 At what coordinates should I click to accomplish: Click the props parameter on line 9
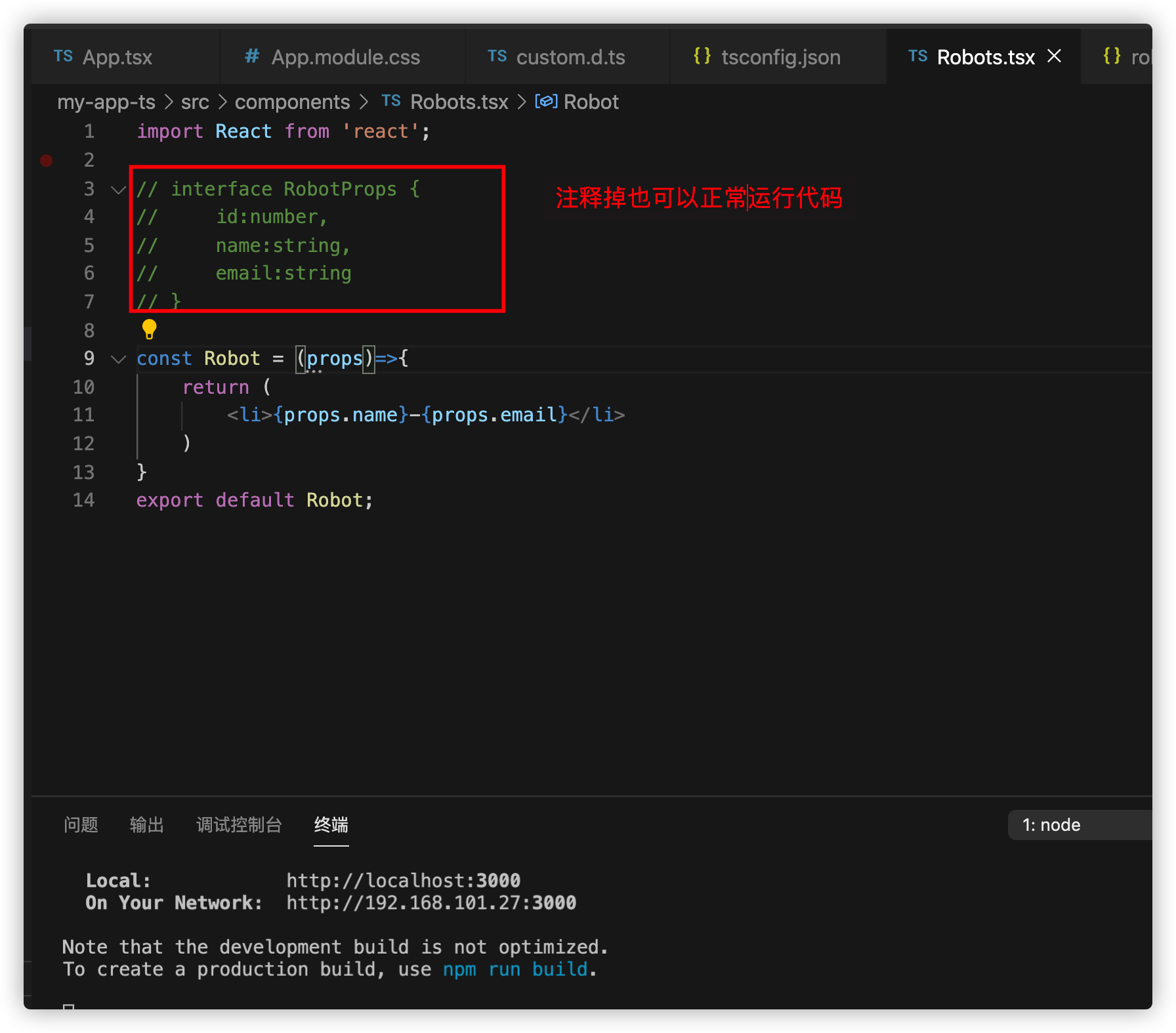tap(335, 359)
